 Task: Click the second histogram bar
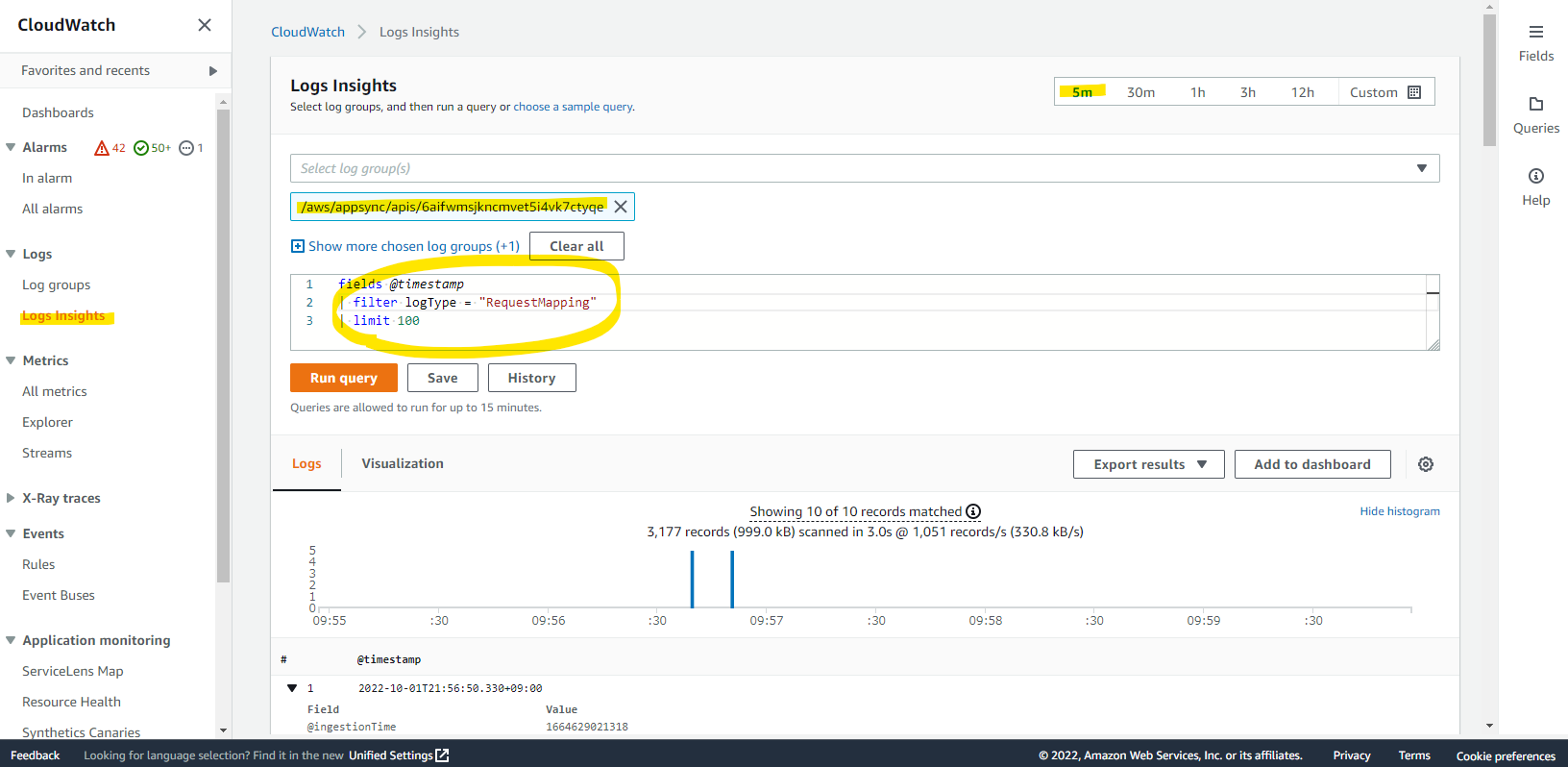click(732, 580)
